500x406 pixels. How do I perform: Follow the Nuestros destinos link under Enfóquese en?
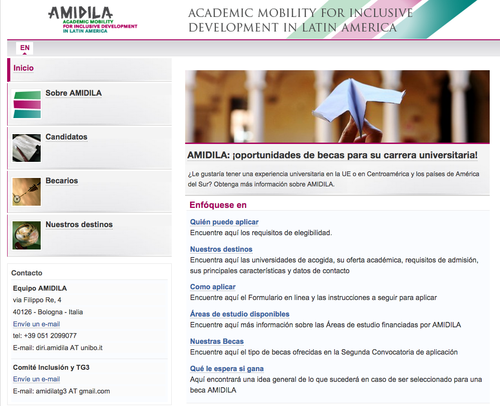coord(221,249)
